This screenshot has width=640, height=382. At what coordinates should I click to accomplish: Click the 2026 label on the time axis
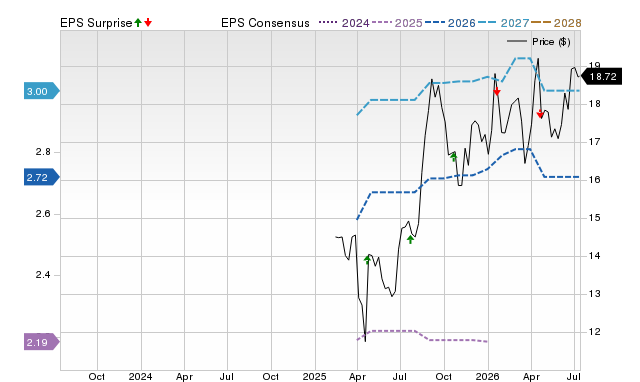tap(488, 376)
